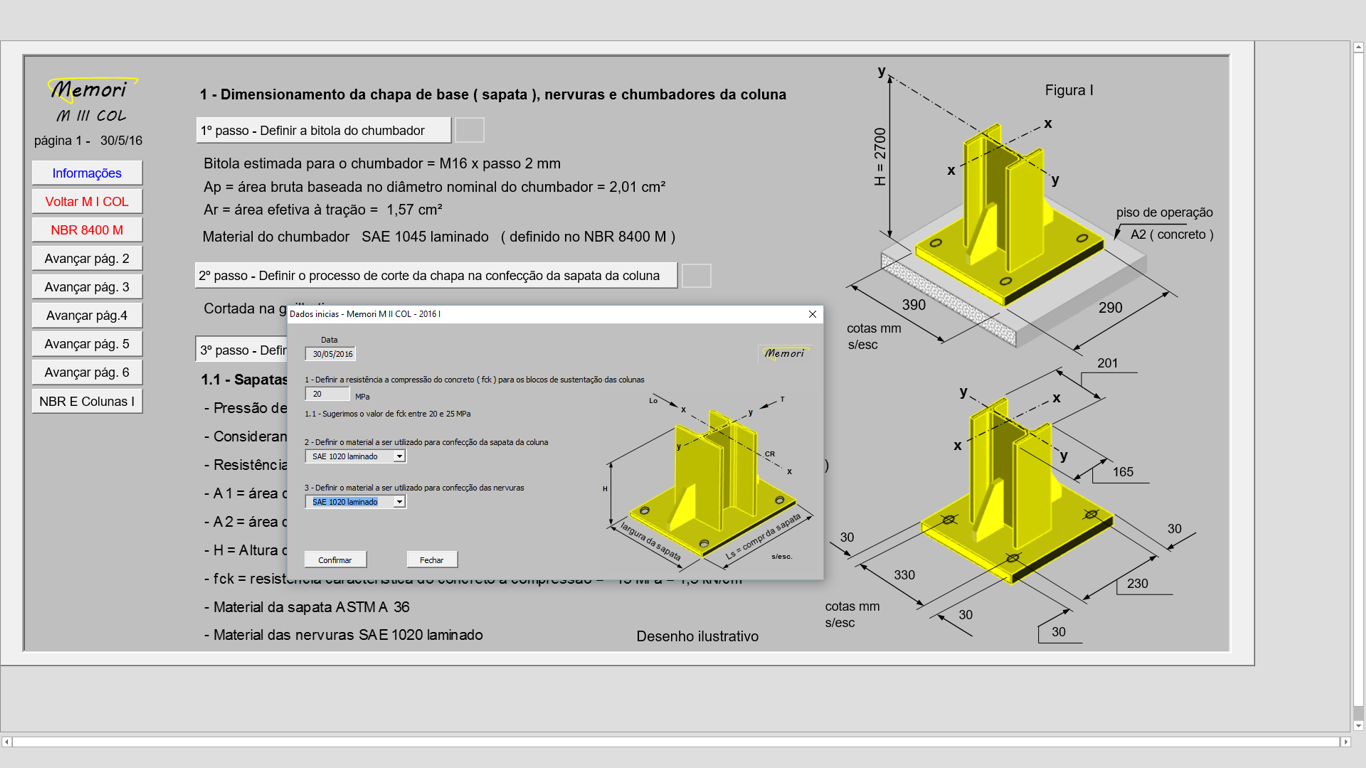
Task: Click the 330 dimension in the lower drawing
Action: (x=904, y=575)
